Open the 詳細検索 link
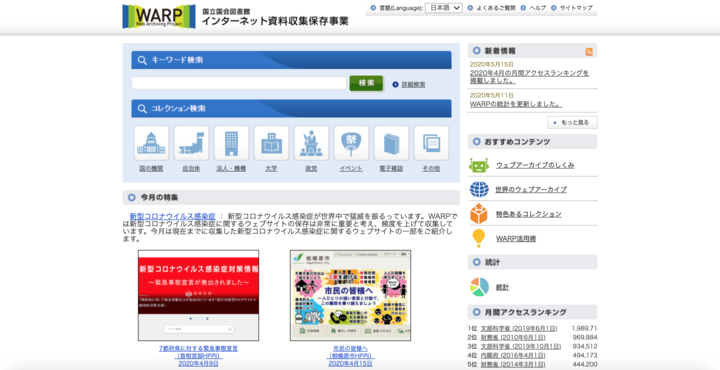The height and width of the screenshot is (370, 720). (413, 84)
